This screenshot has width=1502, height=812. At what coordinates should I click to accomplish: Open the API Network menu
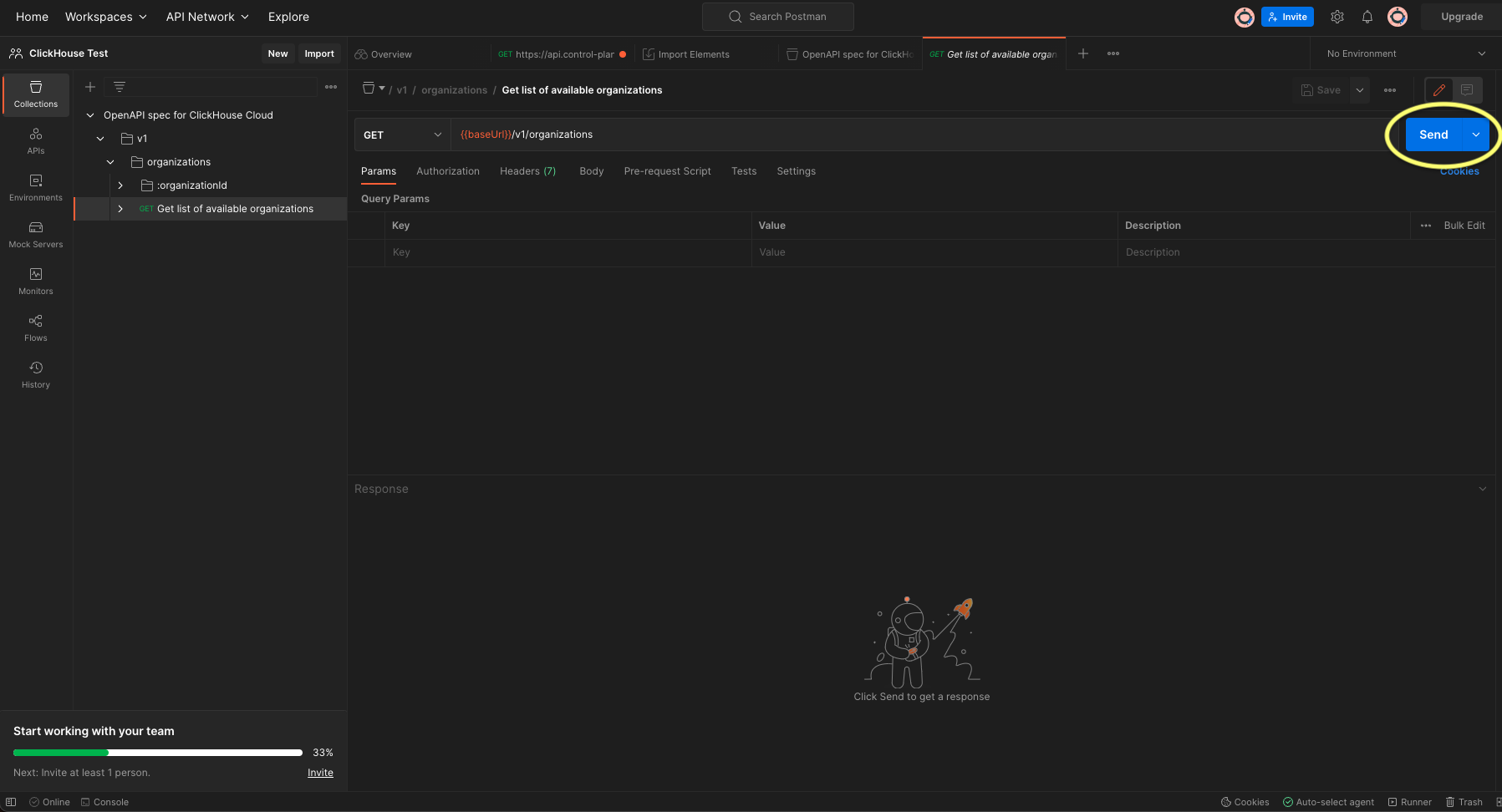coord(206,17)
